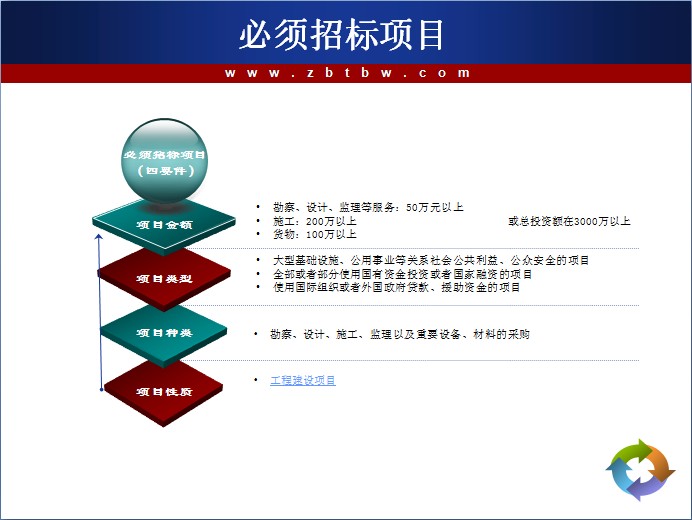
Task: Click the text 或总投资额在3000万以上
Action: click(x=569, y=221)
